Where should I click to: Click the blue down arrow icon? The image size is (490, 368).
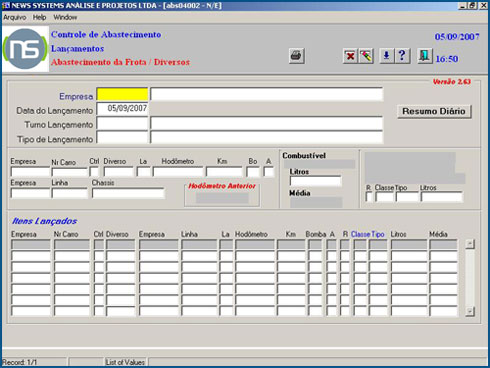coord(386,55)
